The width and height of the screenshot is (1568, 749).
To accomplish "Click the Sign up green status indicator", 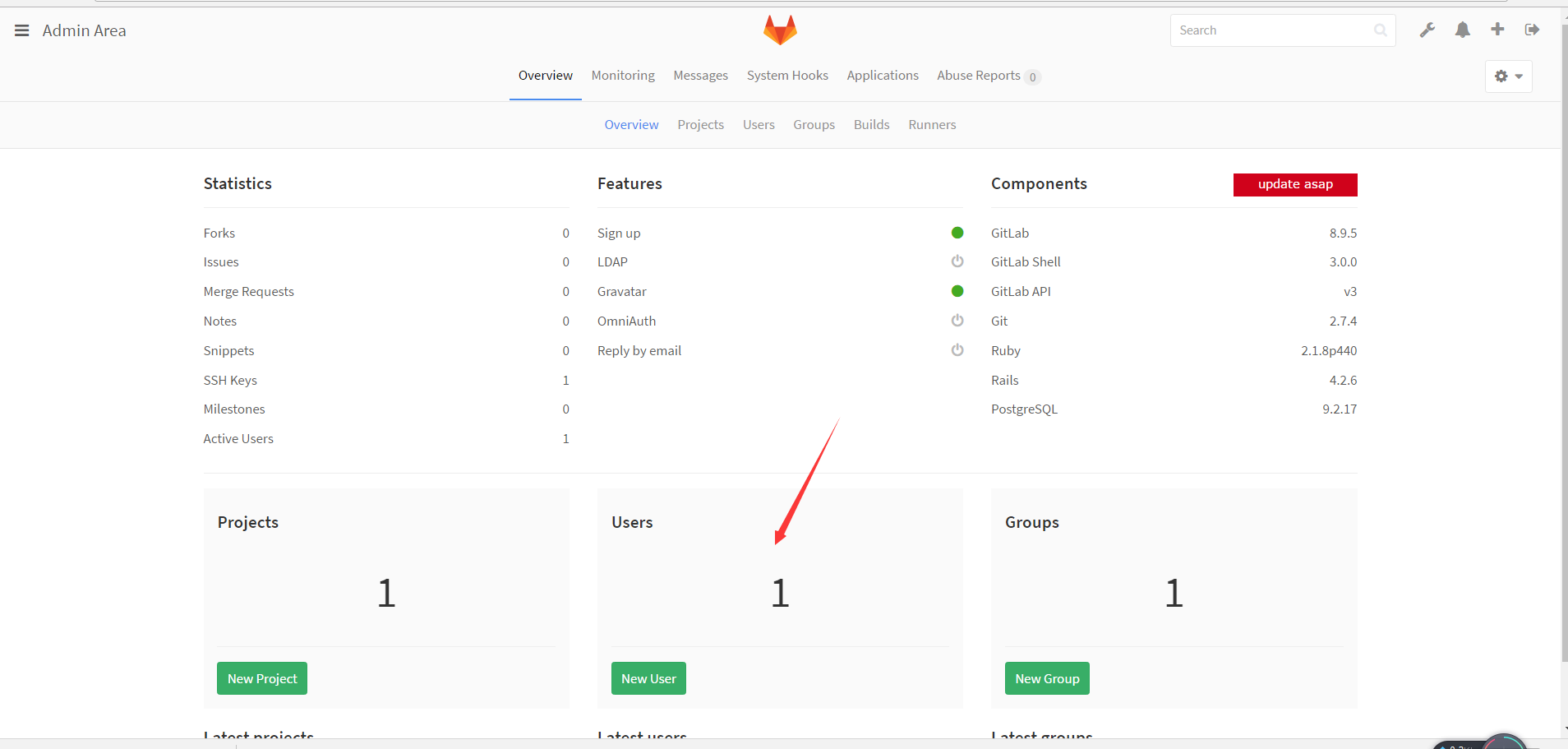I will pos(957,233).
